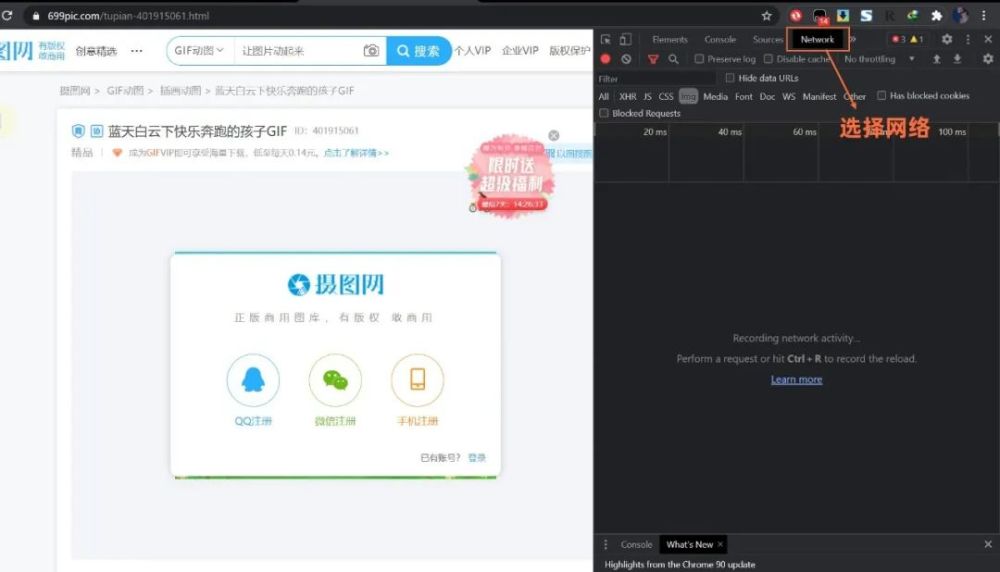Click the site search text box

tap(297, 50)
